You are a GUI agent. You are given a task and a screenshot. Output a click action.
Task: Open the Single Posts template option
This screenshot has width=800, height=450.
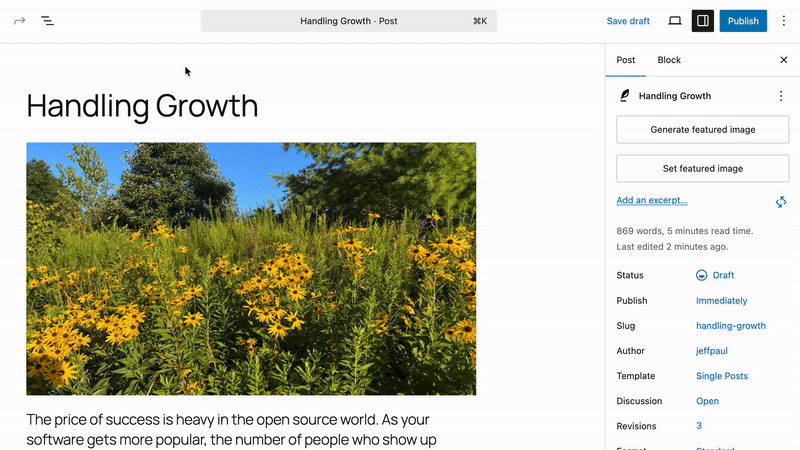(x=722, y=376)
